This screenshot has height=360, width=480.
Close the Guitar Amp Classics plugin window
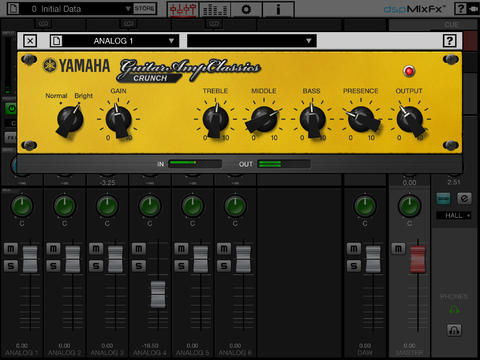tap(30, 41)
